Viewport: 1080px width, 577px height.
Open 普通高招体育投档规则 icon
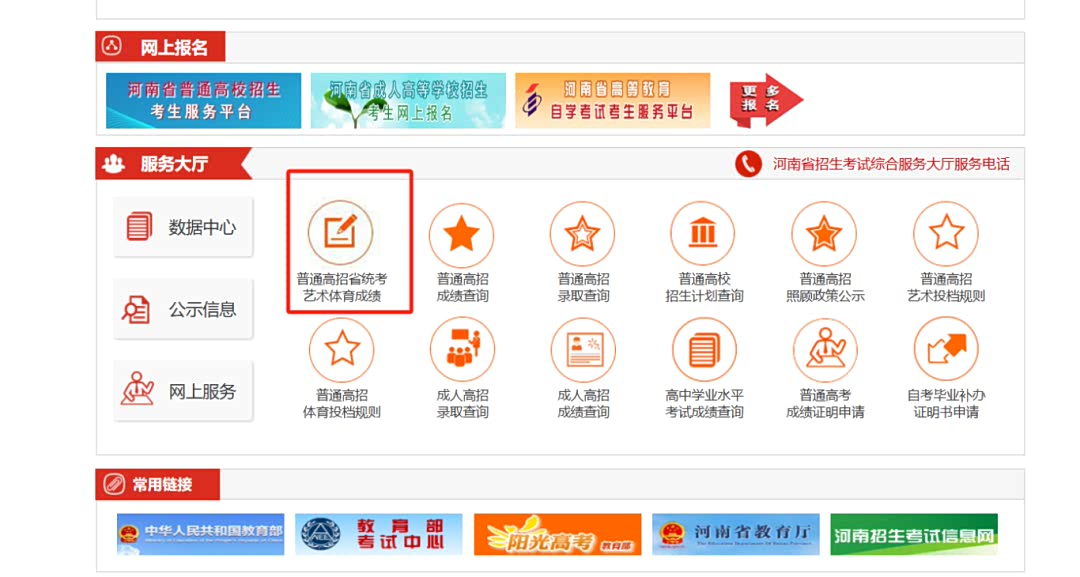(341, 350)
